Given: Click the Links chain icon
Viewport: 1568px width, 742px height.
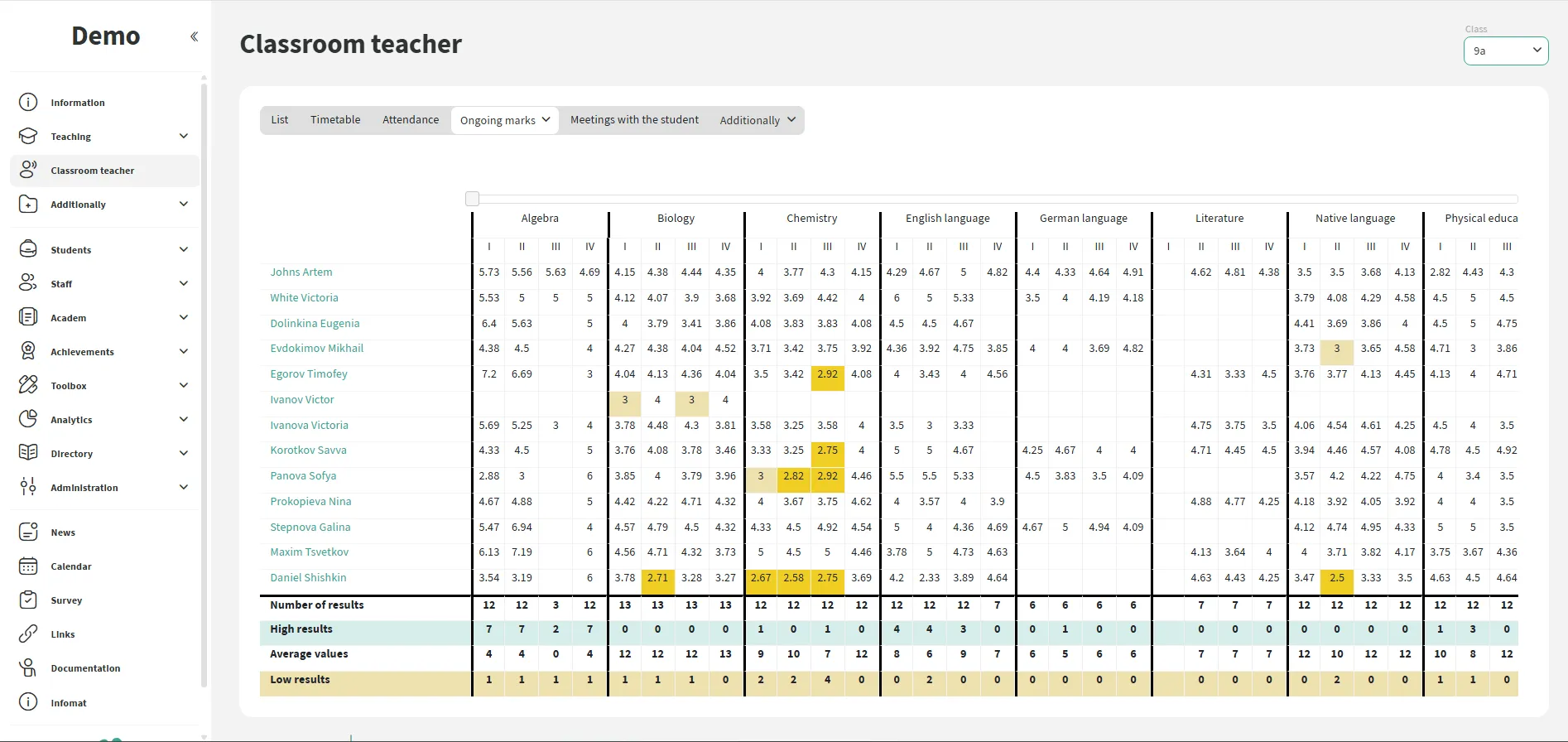Looking at the screenshot, I should [28, 634].
